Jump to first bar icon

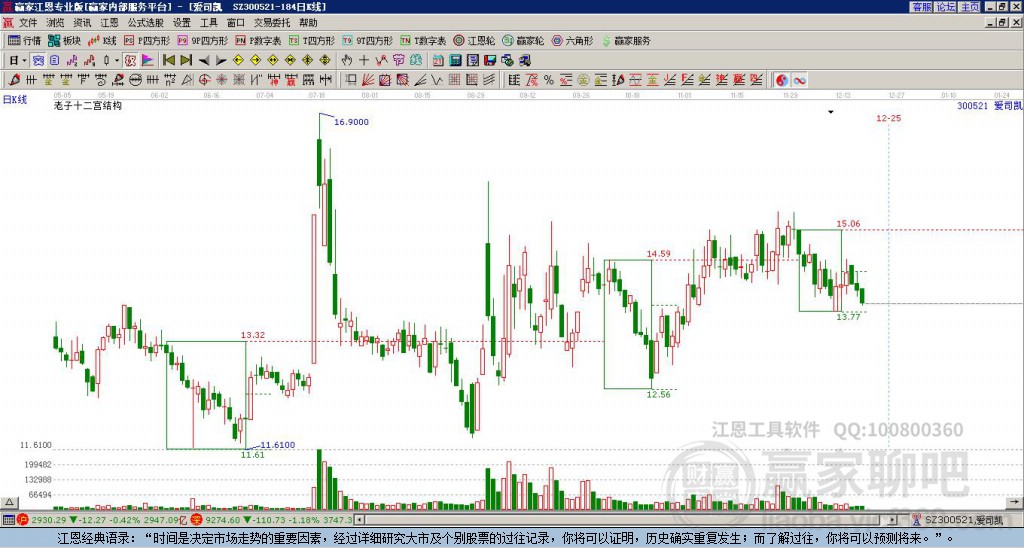point(168,61)
